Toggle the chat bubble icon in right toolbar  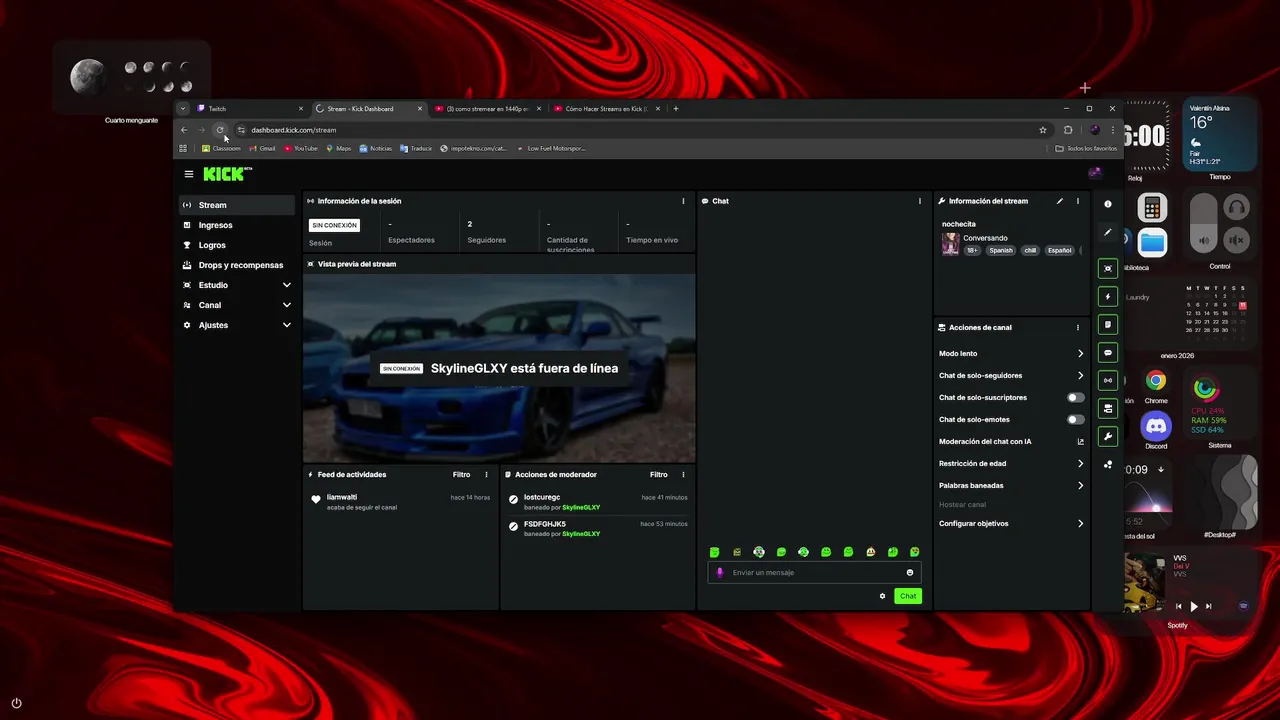1107,353
